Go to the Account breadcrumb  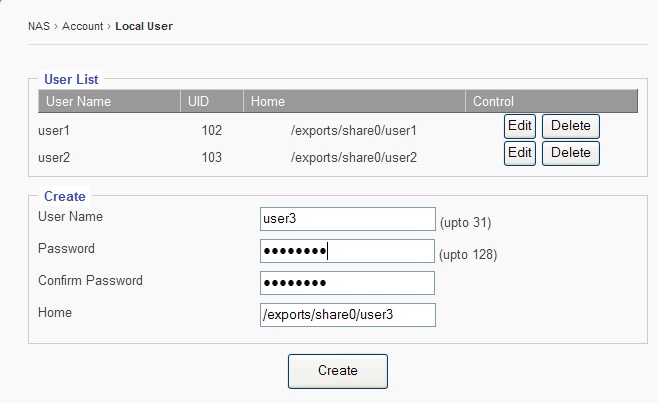(82, 26)
